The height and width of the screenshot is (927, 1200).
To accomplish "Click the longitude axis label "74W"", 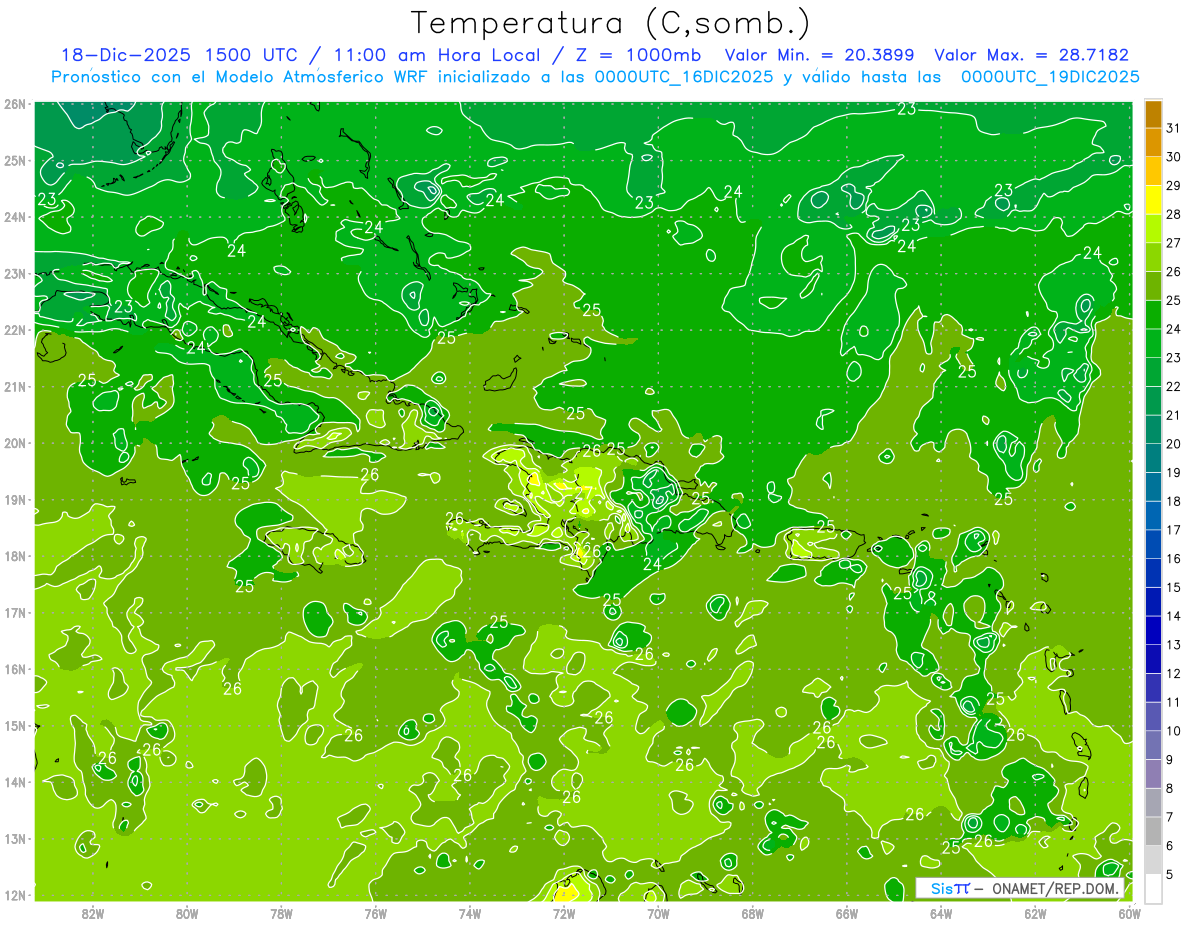I will pos(470,913).
